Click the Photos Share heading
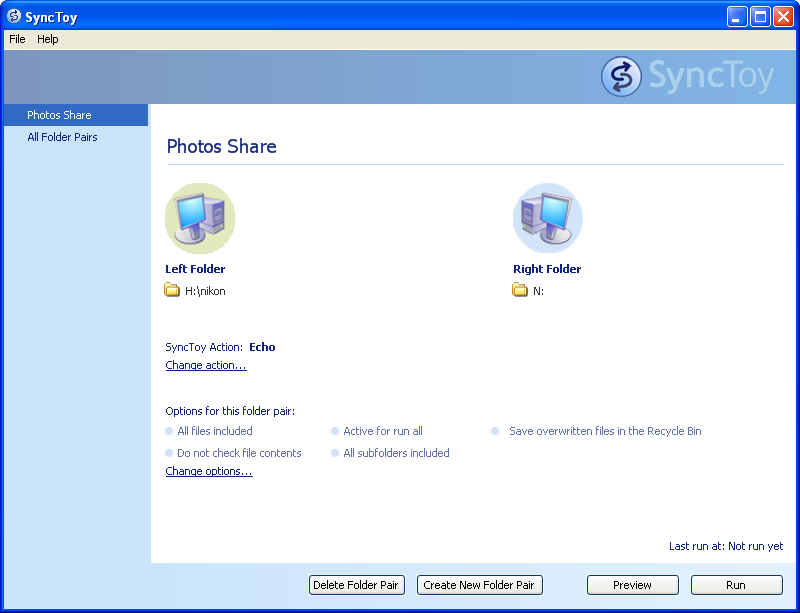The image size is (800, 613). pos(221,146)
